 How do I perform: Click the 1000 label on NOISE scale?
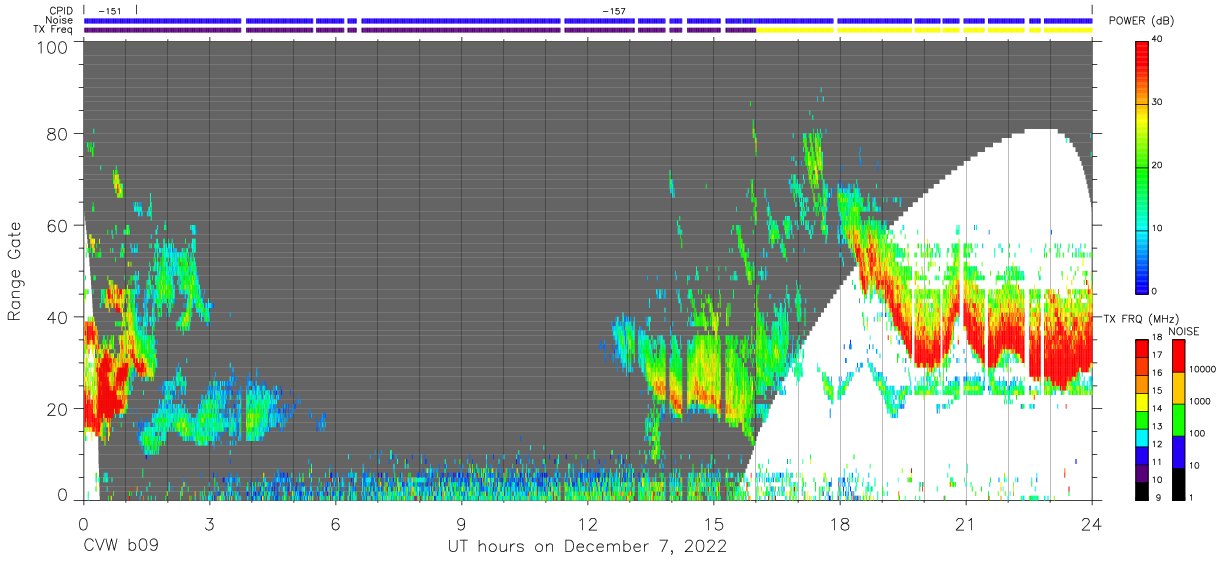1200,401
